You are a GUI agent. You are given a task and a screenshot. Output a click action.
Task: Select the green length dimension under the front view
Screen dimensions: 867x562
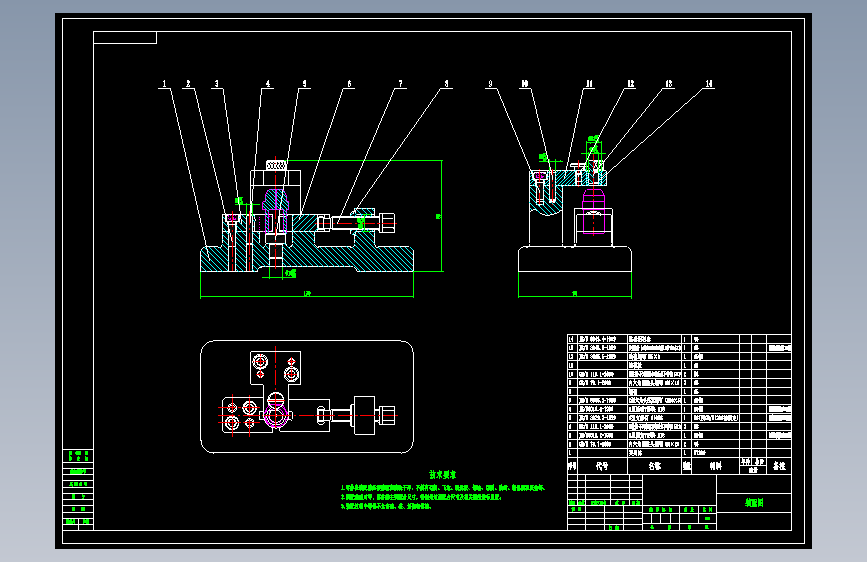(307, 295)
